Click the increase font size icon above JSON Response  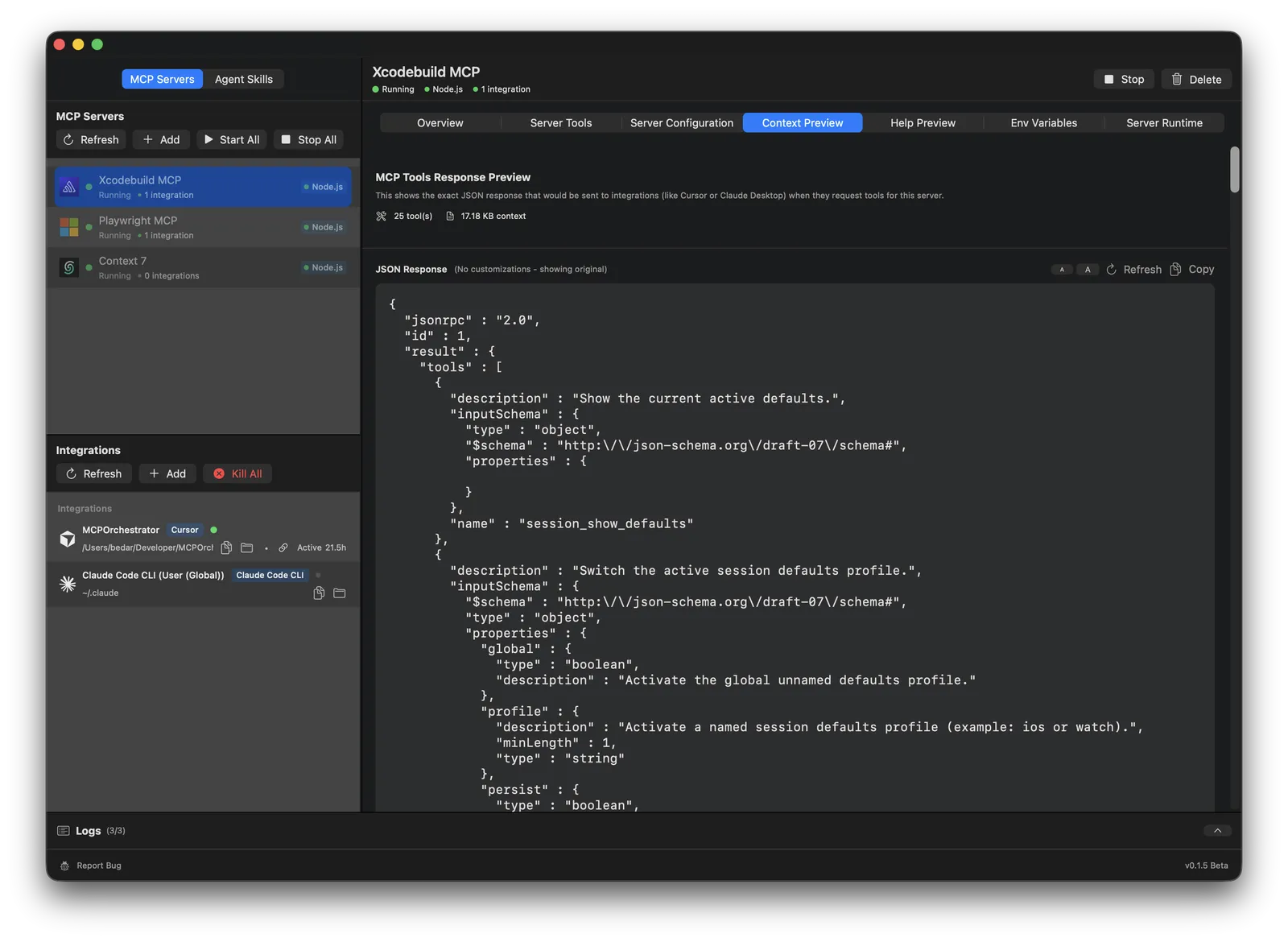click(x=1088, y=269)
